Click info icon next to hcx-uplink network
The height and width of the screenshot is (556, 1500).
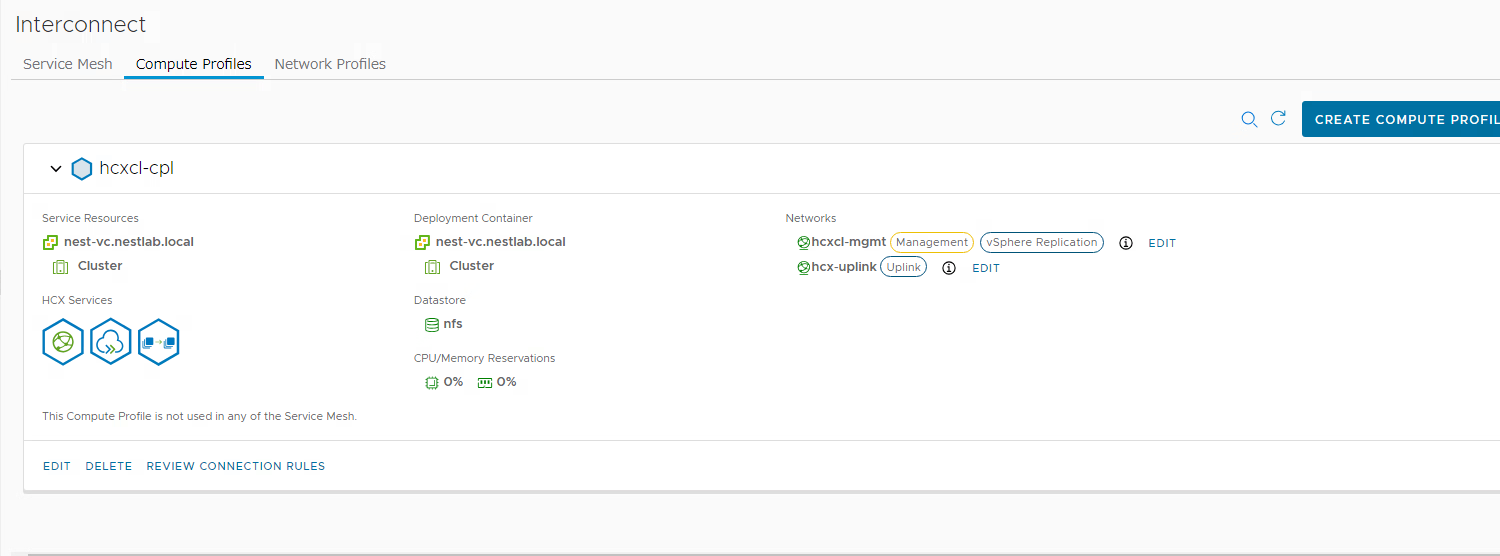coord(949,268)
